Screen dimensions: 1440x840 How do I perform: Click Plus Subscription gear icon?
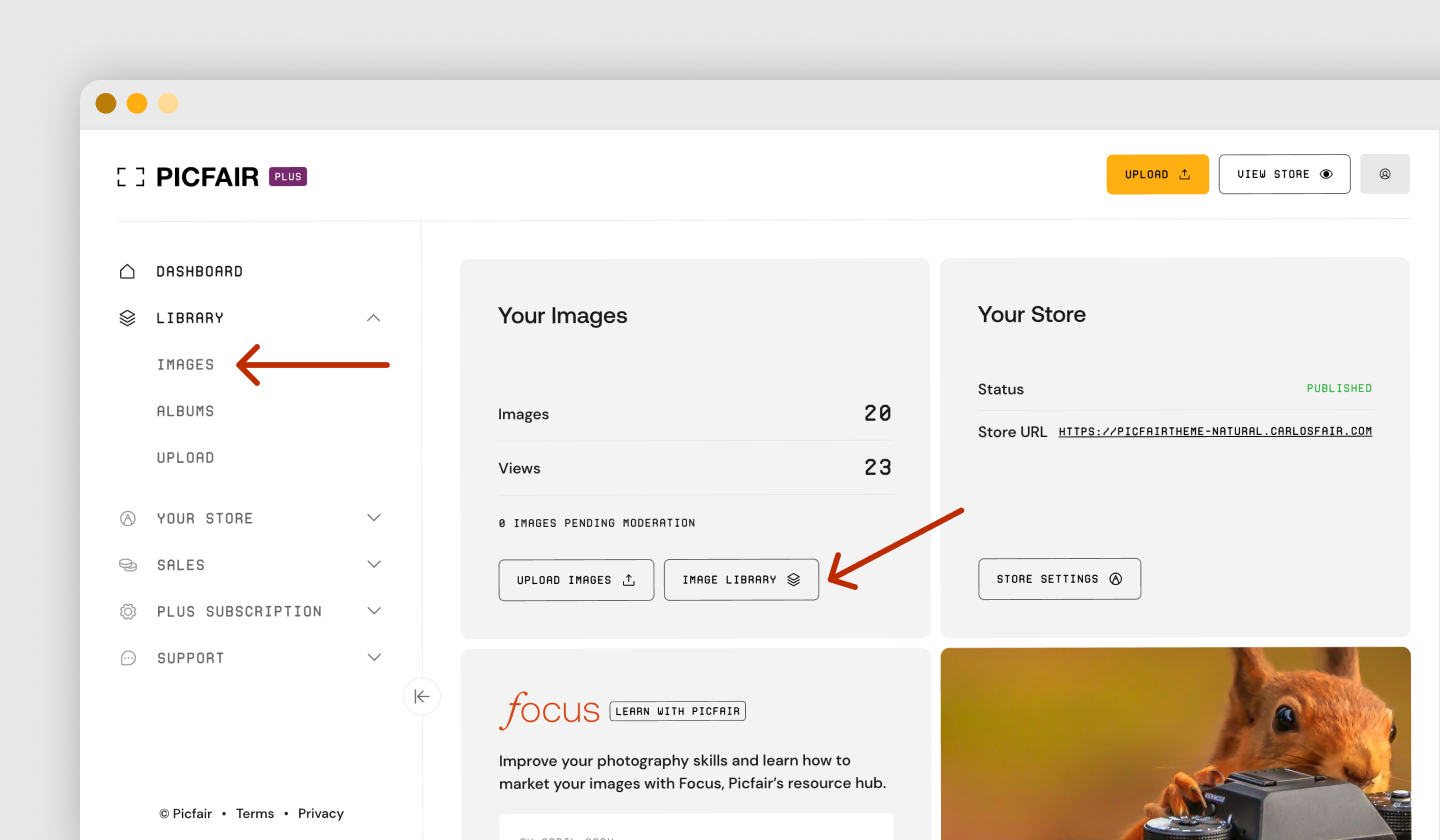(x=127, y=611)
